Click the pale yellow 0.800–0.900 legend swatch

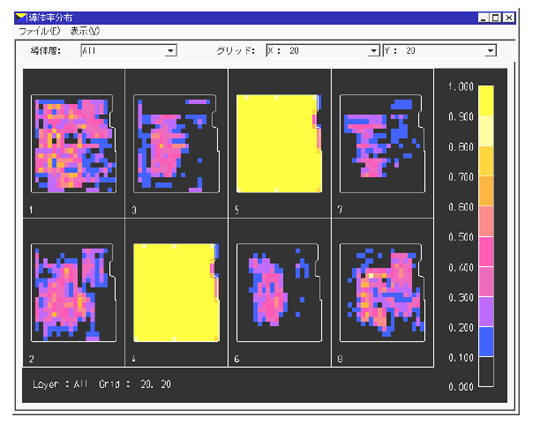[x=486, y=131]
